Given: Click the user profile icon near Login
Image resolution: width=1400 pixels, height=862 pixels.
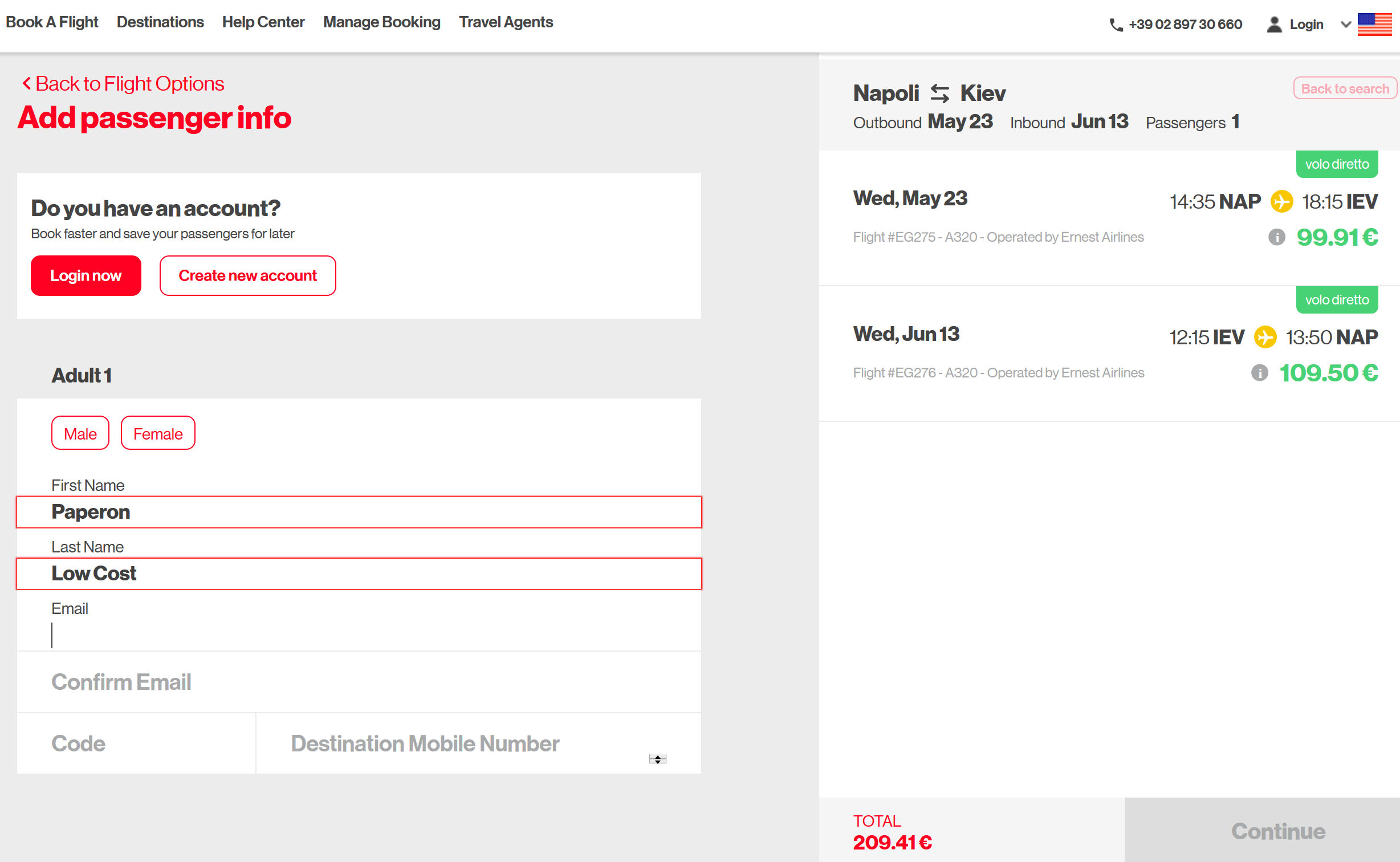Looking at the screenshot, I should pos(1274,25).
